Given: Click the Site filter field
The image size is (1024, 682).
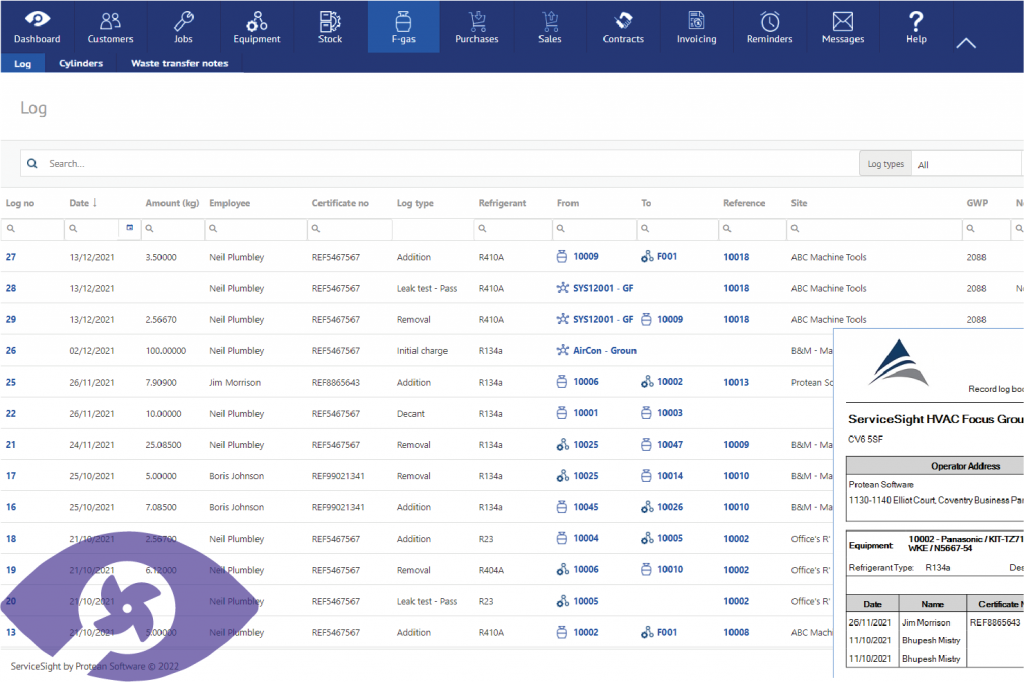Looking at the screenshot, I should pyautogui.click(x=873, y=229).
